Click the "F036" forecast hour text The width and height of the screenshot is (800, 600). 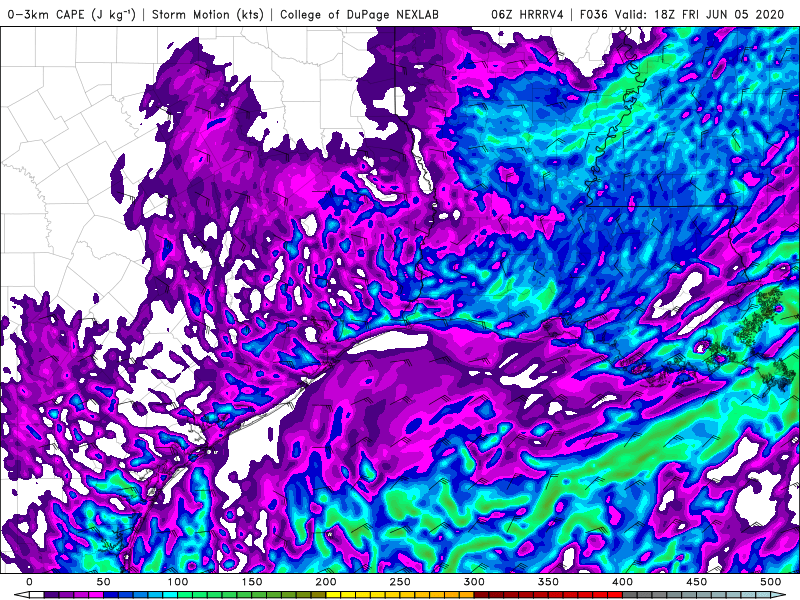click(x=594, y=14)
